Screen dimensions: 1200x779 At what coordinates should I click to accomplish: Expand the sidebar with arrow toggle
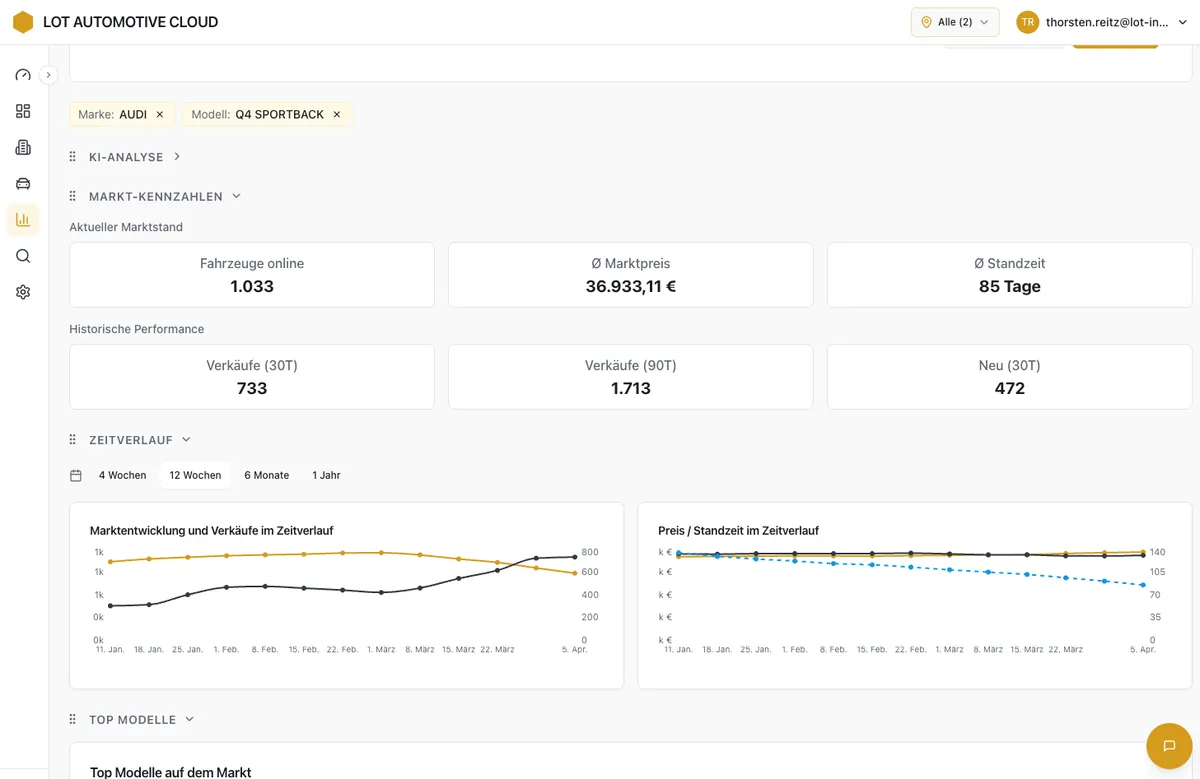[48, 75]
